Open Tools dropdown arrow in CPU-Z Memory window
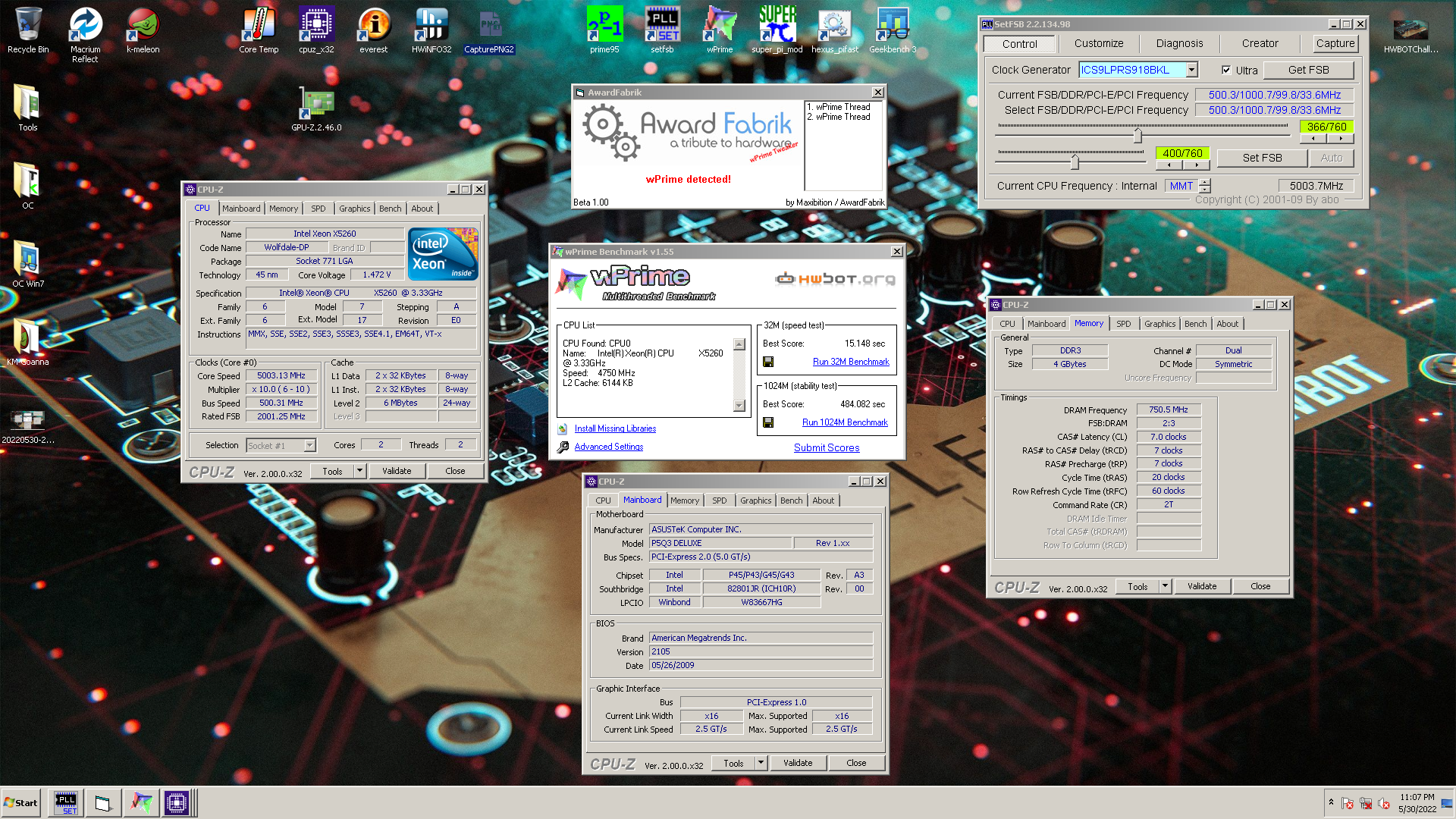 click(x=1165, y=586)
